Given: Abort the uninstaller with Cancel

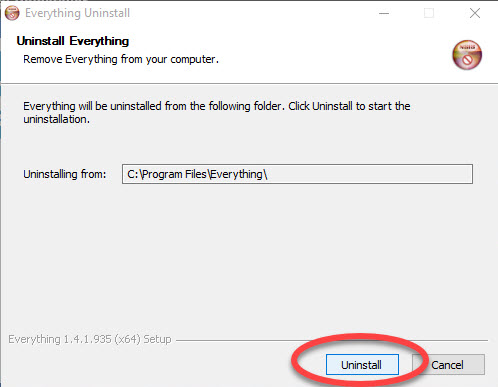Looking at the screenshot, I should (x=448, y=365).
